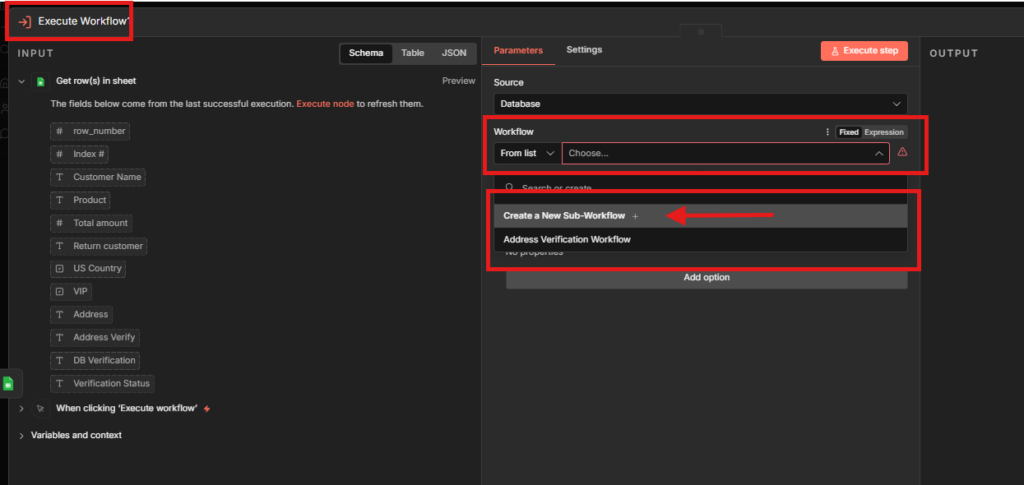Image resolution: width=1024 pixels, height=485 pixels.
Task: Open the Settings tab
Action: (x=584, y=50)
